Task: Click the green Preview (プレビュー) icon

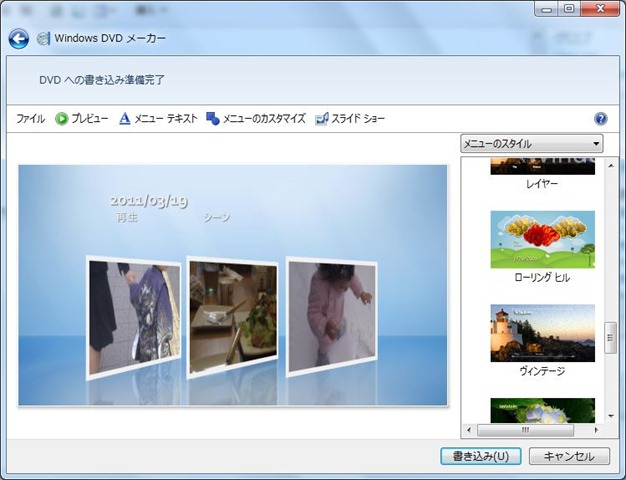Action: tap(62, 118)
